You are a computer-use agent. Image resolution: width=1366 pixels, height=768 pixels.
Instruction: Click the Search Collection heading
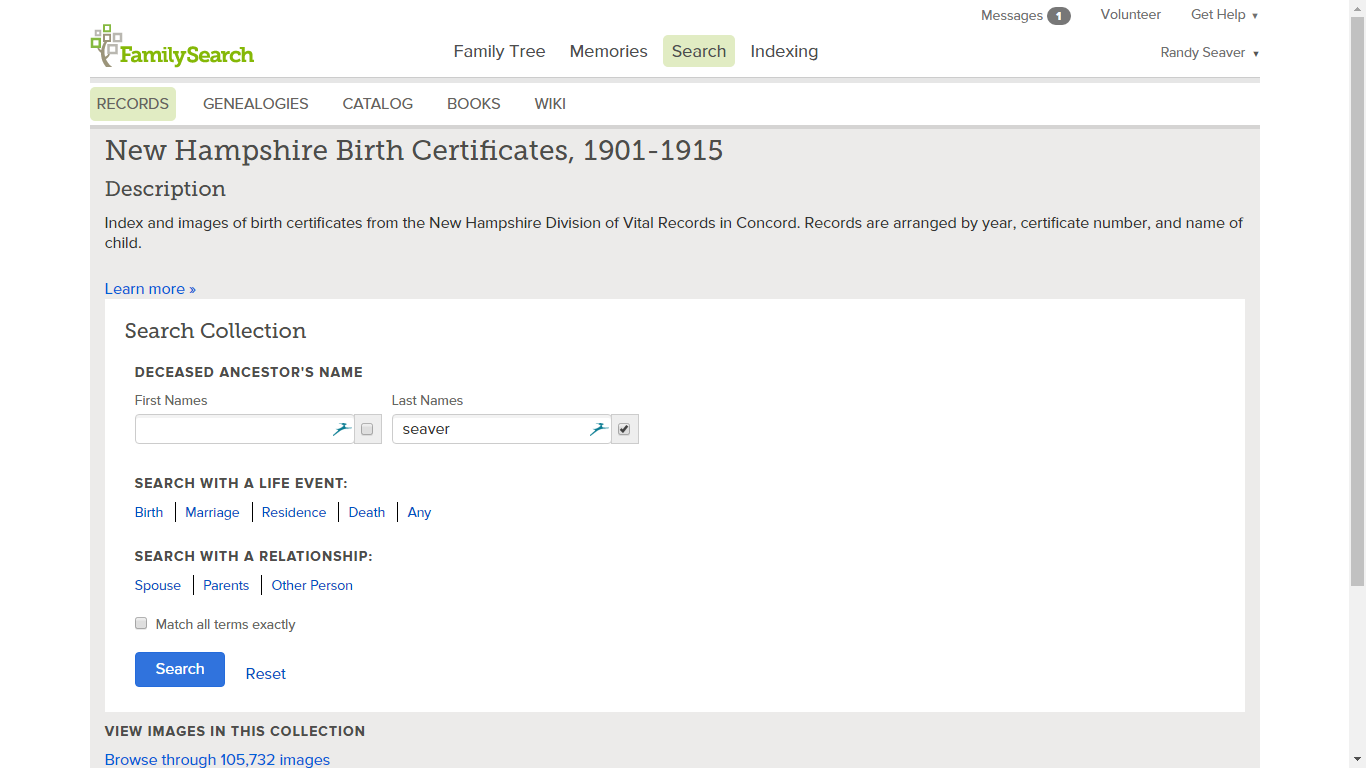point(215,331)
